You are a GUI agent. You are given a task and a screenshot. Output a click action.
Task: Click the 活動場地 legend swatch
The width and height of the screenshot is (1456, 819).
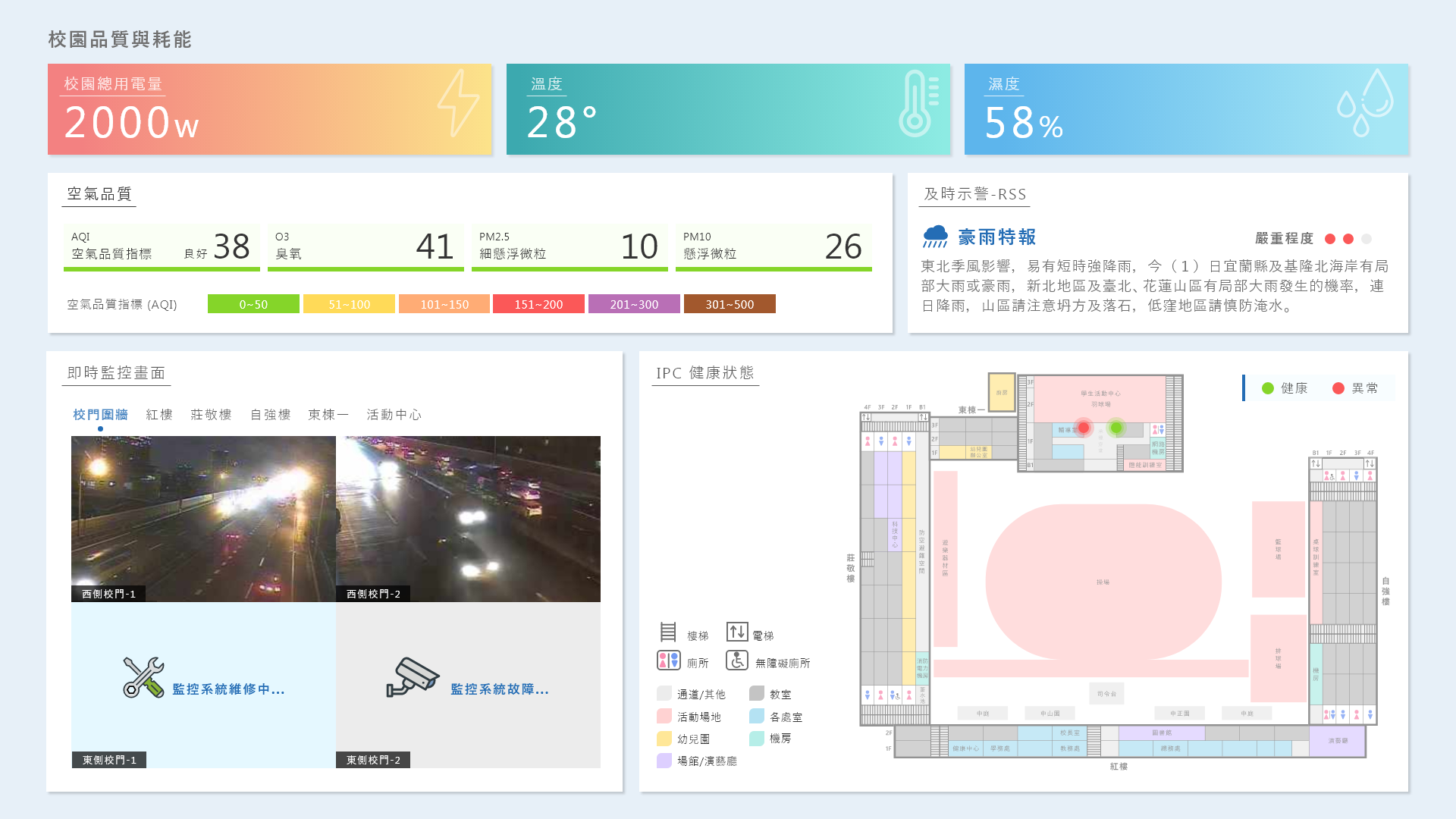pyautogui.click(x=664, y=716)
